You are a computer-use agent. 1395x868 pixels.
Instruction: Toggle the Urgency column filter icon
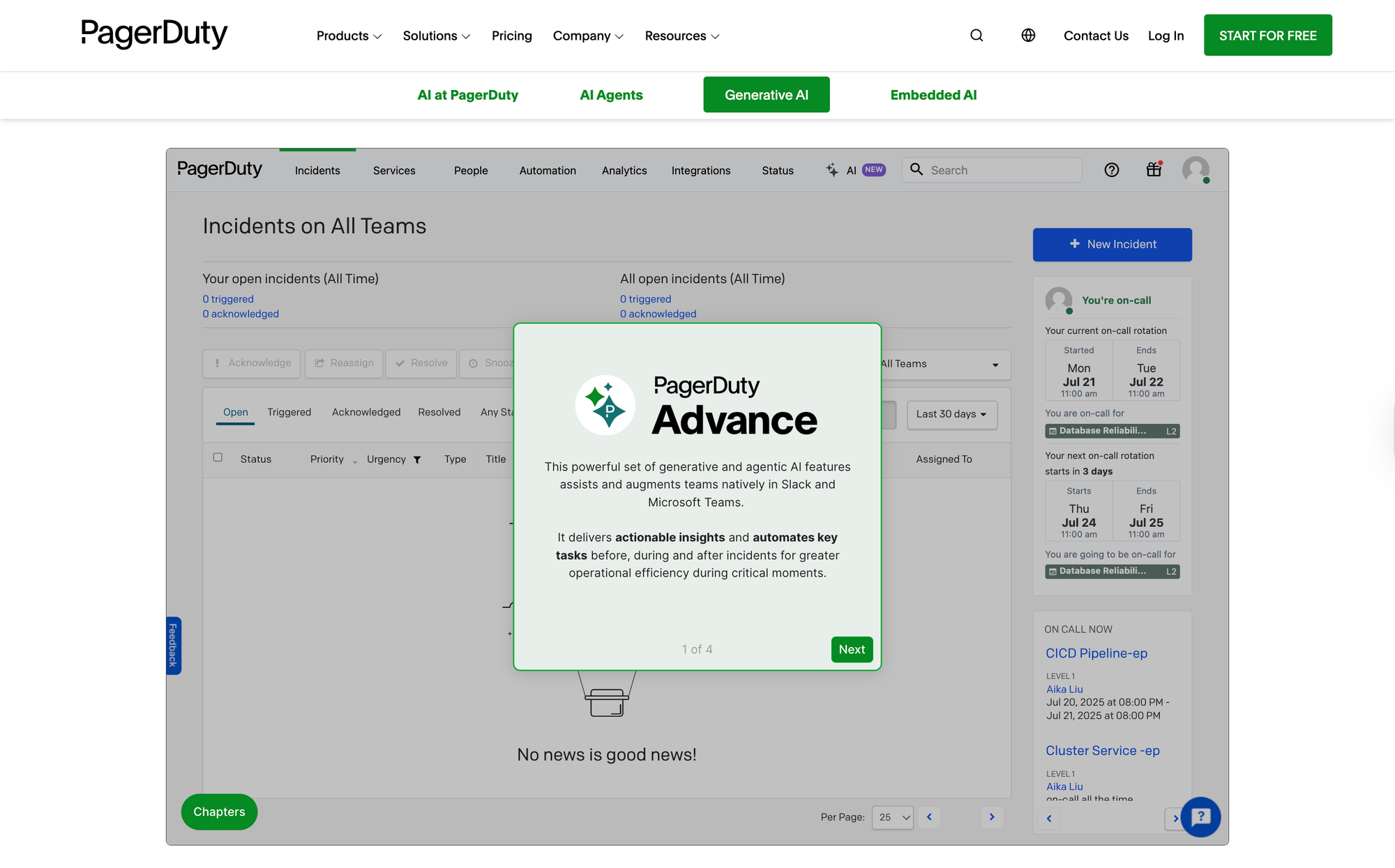(x=417, y=459)
